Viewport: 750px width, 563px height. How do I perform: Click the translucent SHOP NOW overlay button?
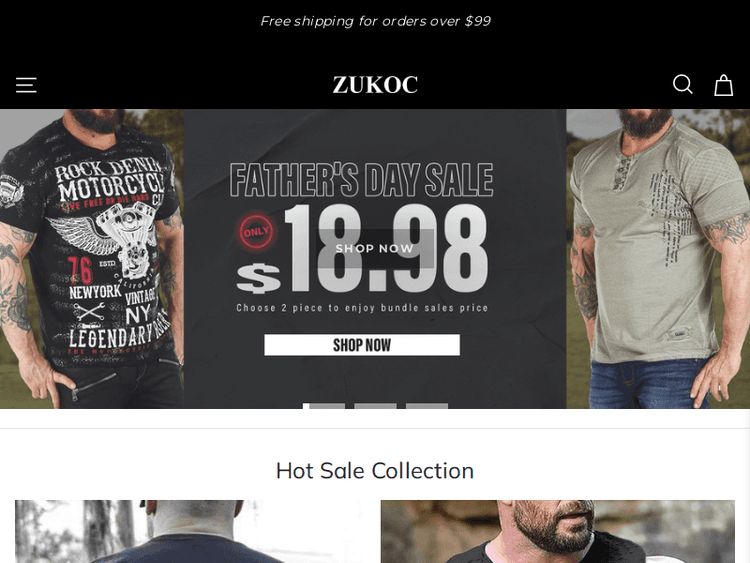coord(375,248)
